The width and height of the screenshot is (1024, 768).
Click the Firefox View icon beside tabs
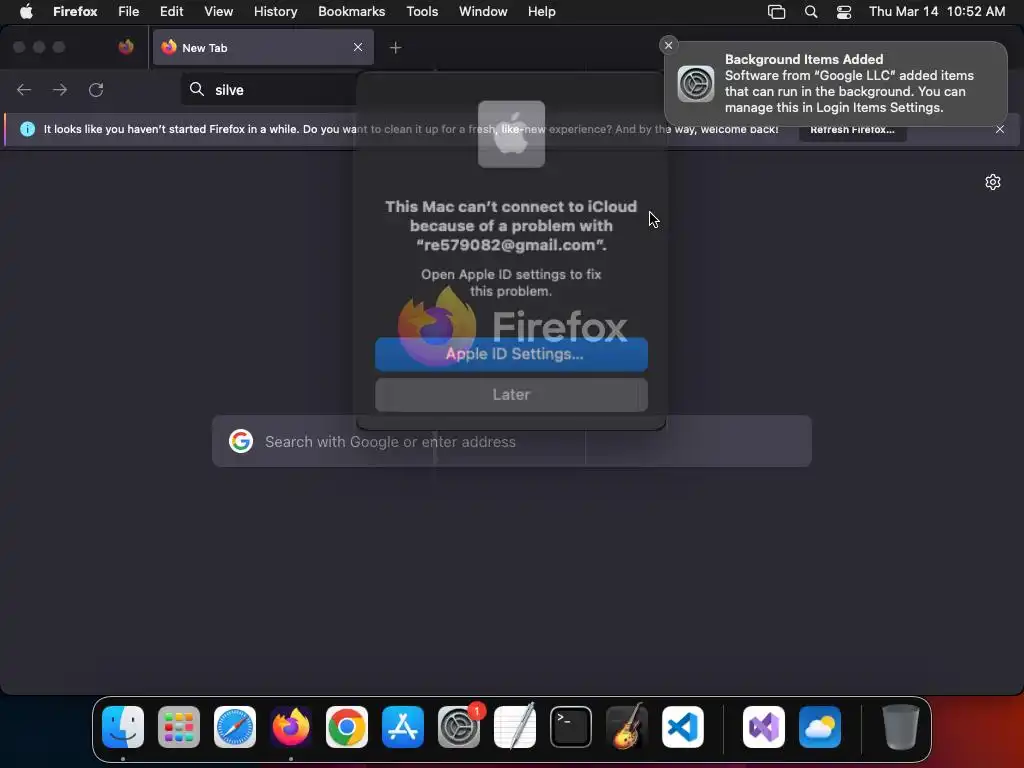[x=126, y=47]
